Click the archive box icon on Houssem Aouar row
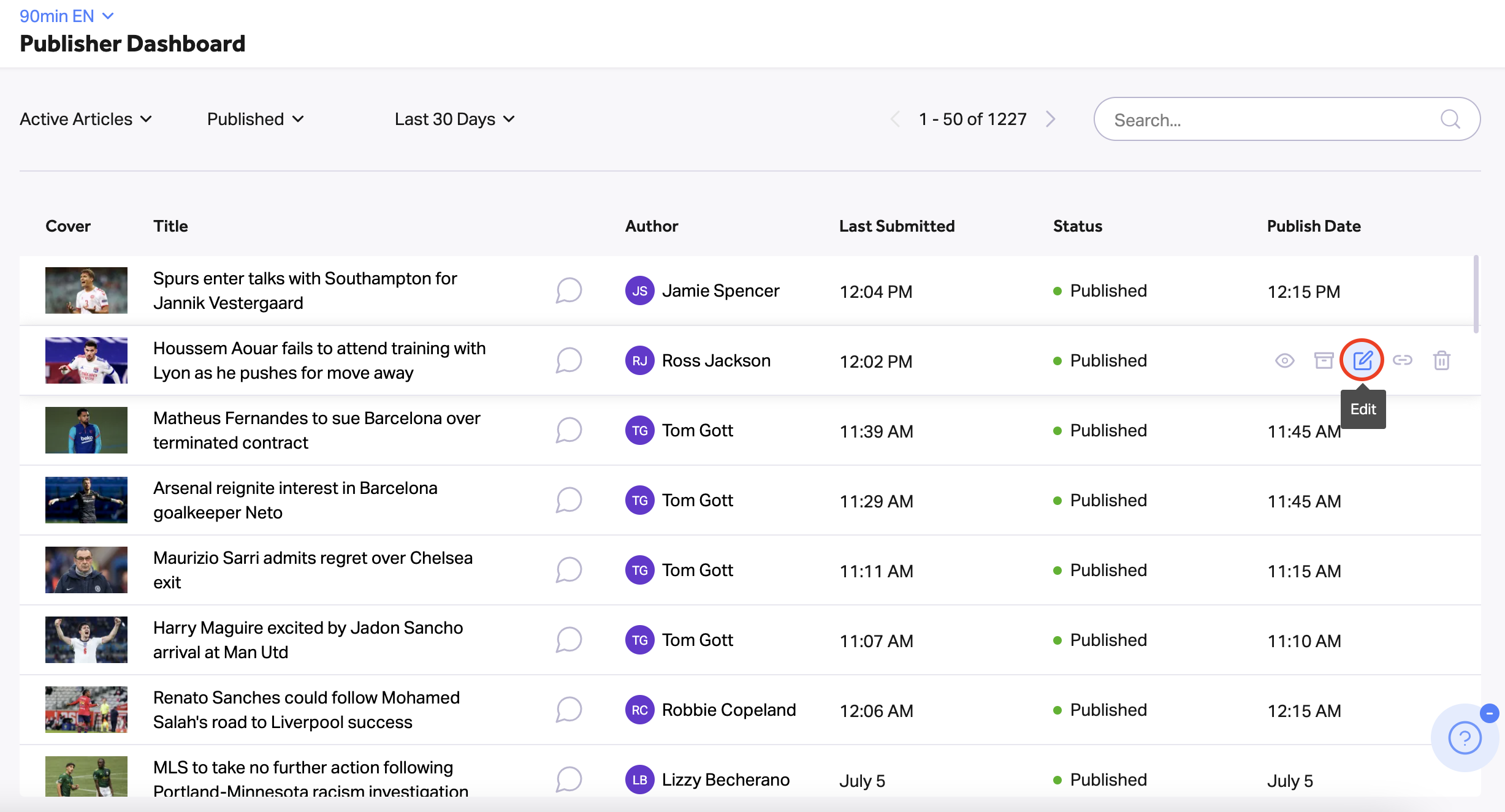 pos(1324,360)
